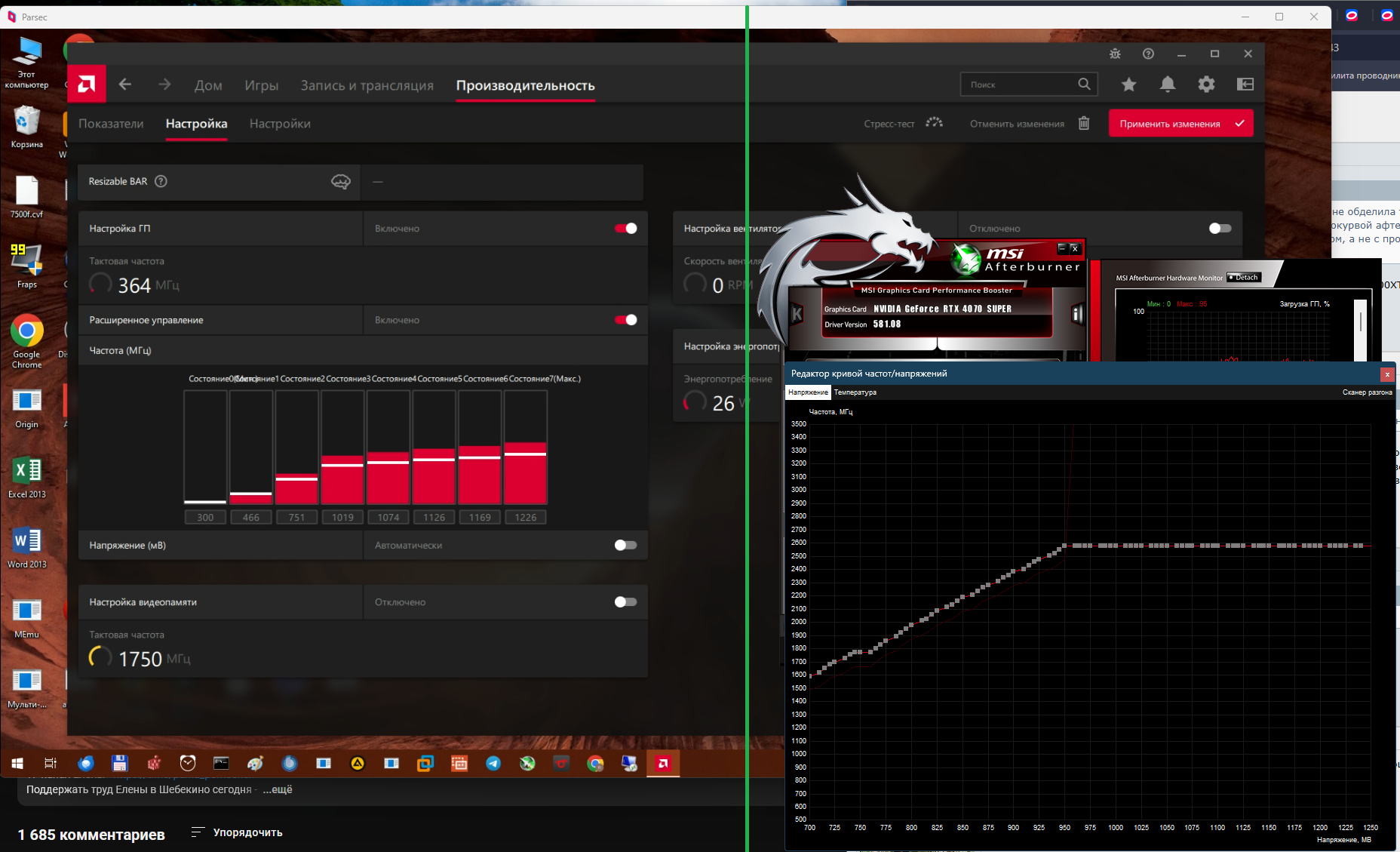Open Telegram from the taskbar

(x=493, y=764)
